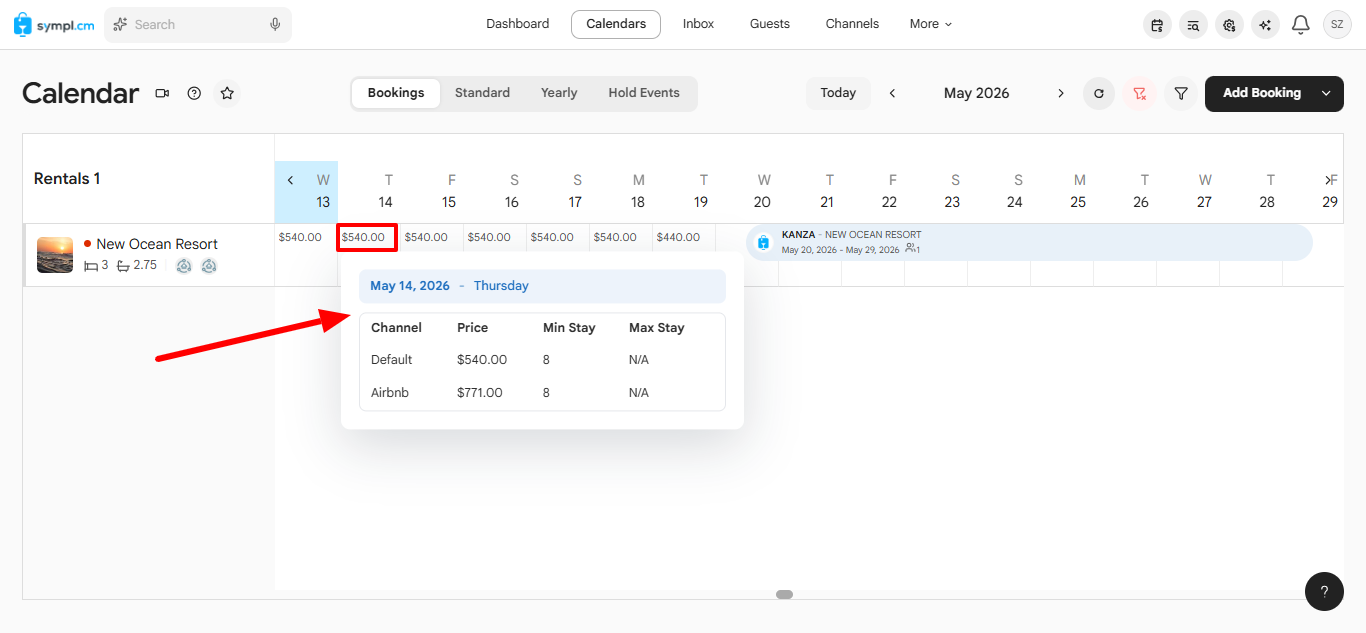Clear filters with the red funnel icon
The image size is (1366, 633).
pos(1139,93)
